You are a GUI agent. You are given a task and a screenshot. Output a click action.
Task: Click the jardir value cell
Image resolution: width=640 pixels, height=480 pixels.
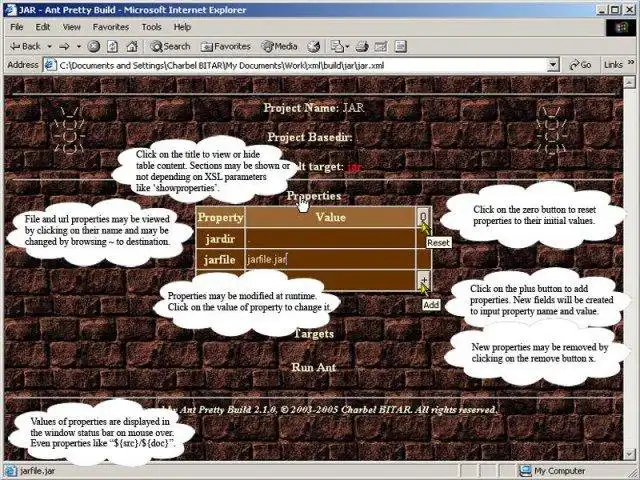[330, 238]
